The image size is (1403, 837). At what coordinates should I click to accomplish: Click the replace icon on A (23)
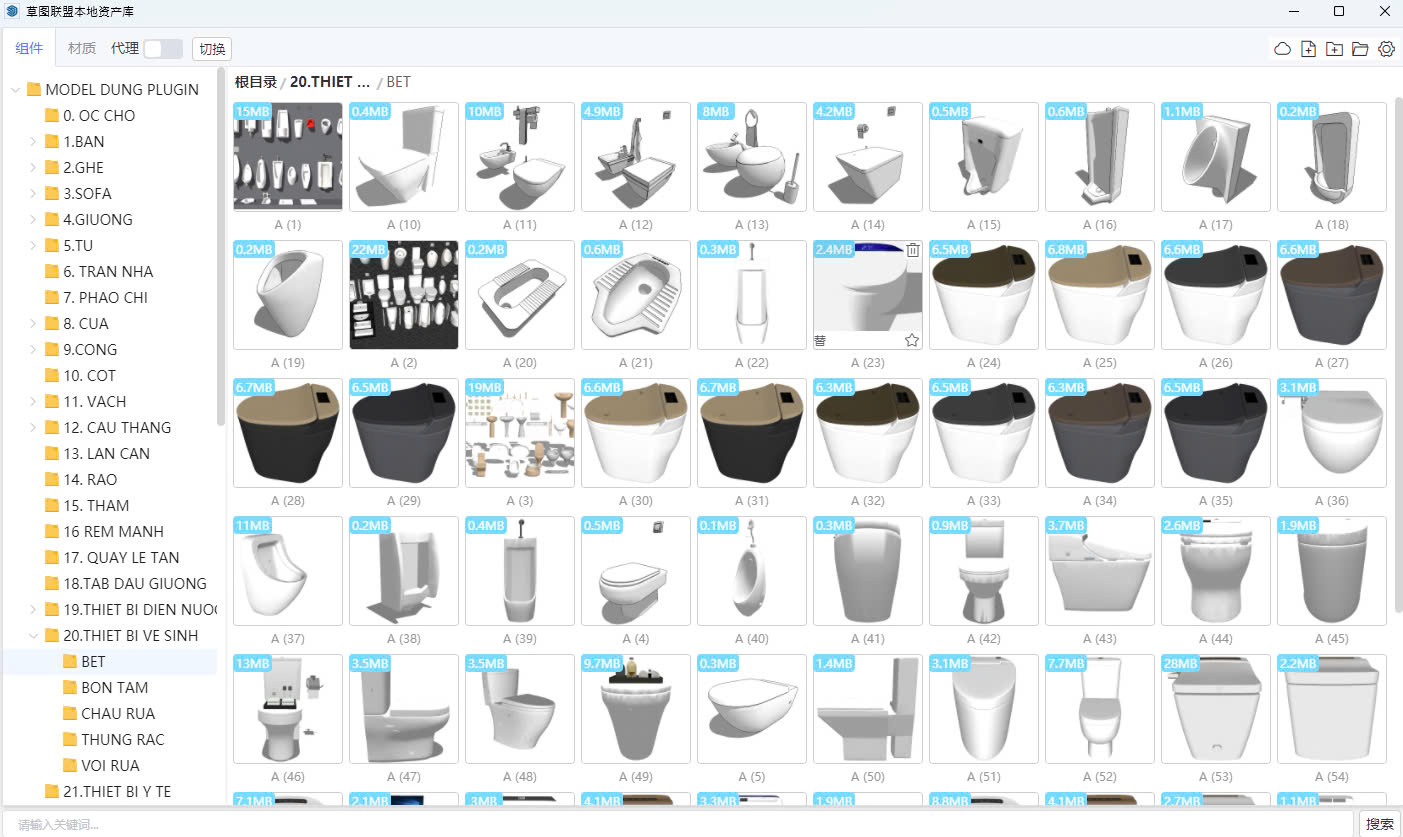(820, 340)
